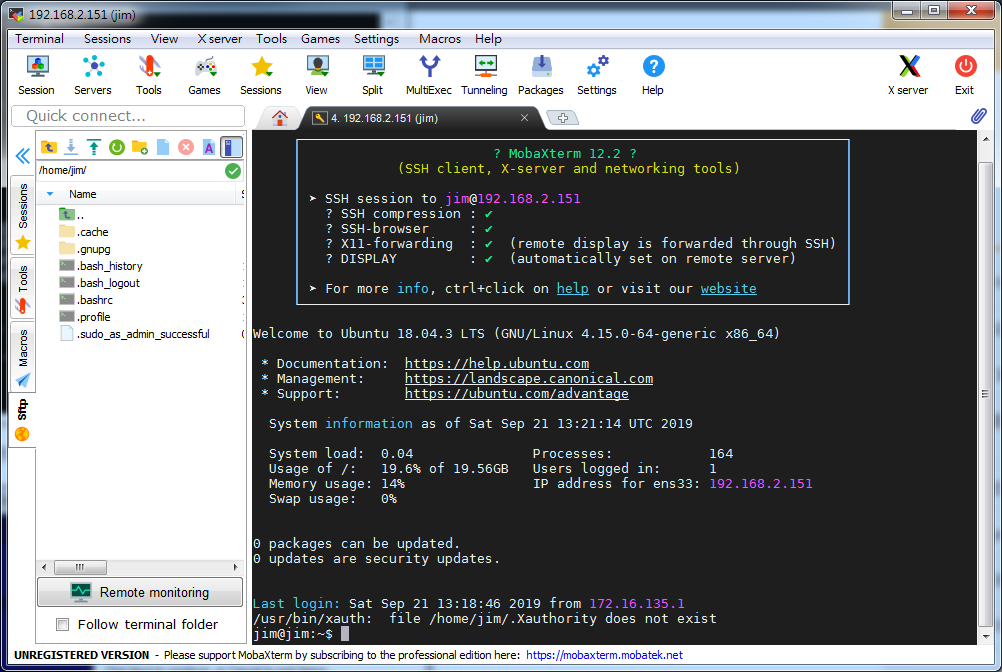
Task: Create a new folder in SFTP toolbar
Action: 140,147
